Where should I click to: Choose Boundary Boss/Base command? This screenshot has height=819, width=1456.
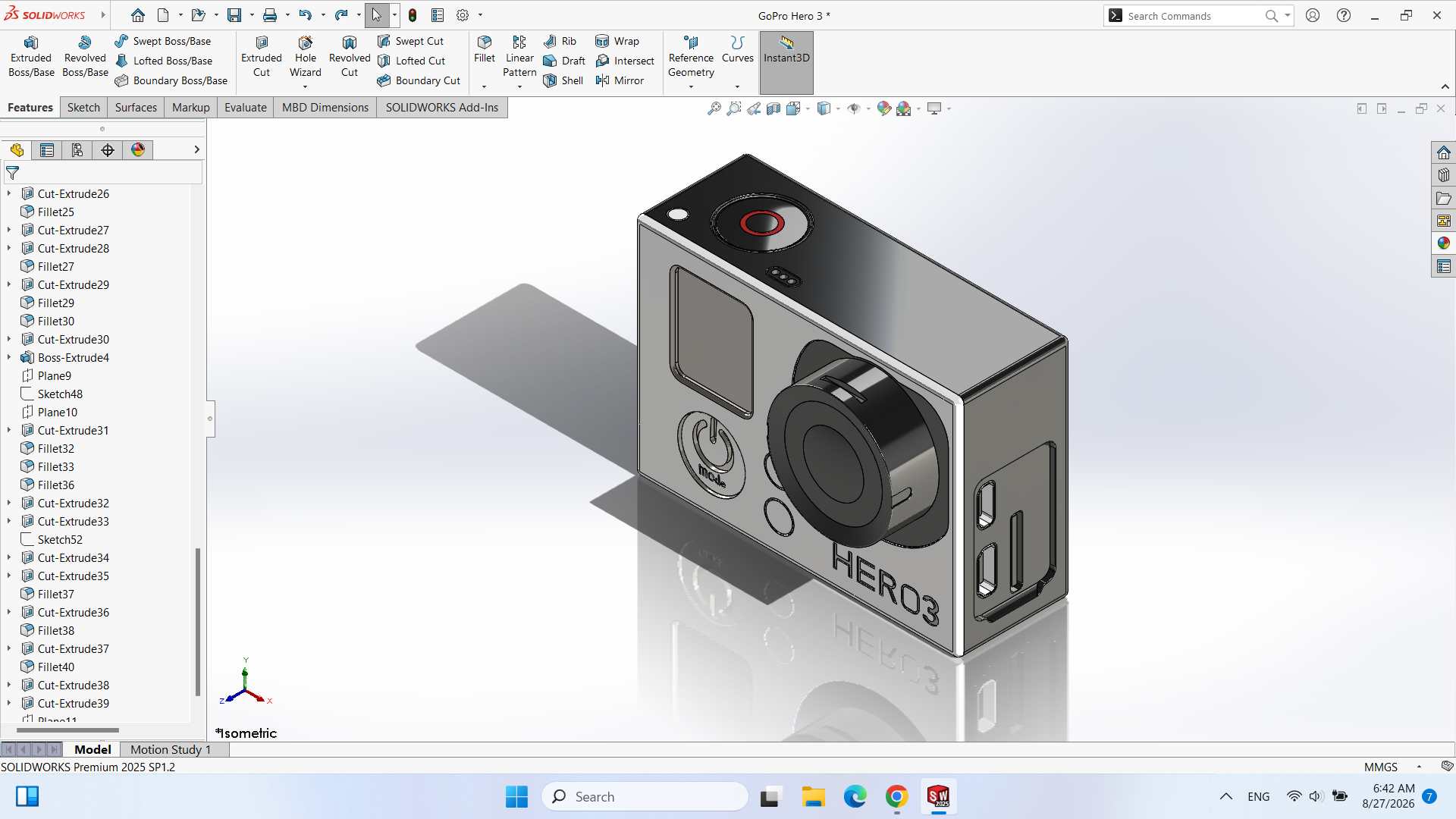[x=171, y=80]
